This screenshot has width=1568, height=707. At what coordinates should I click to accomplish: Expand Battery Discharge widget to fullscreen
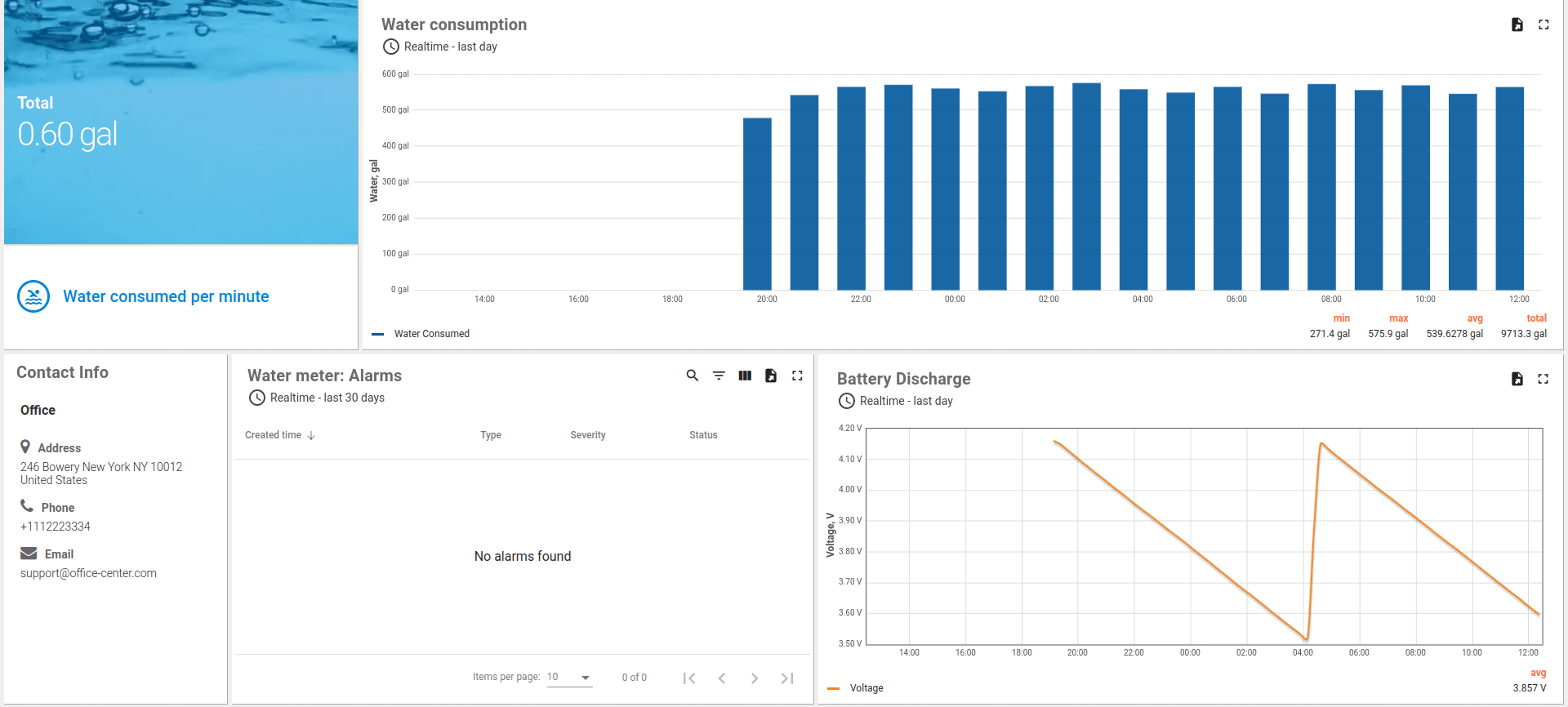[x=1543, y=379]
